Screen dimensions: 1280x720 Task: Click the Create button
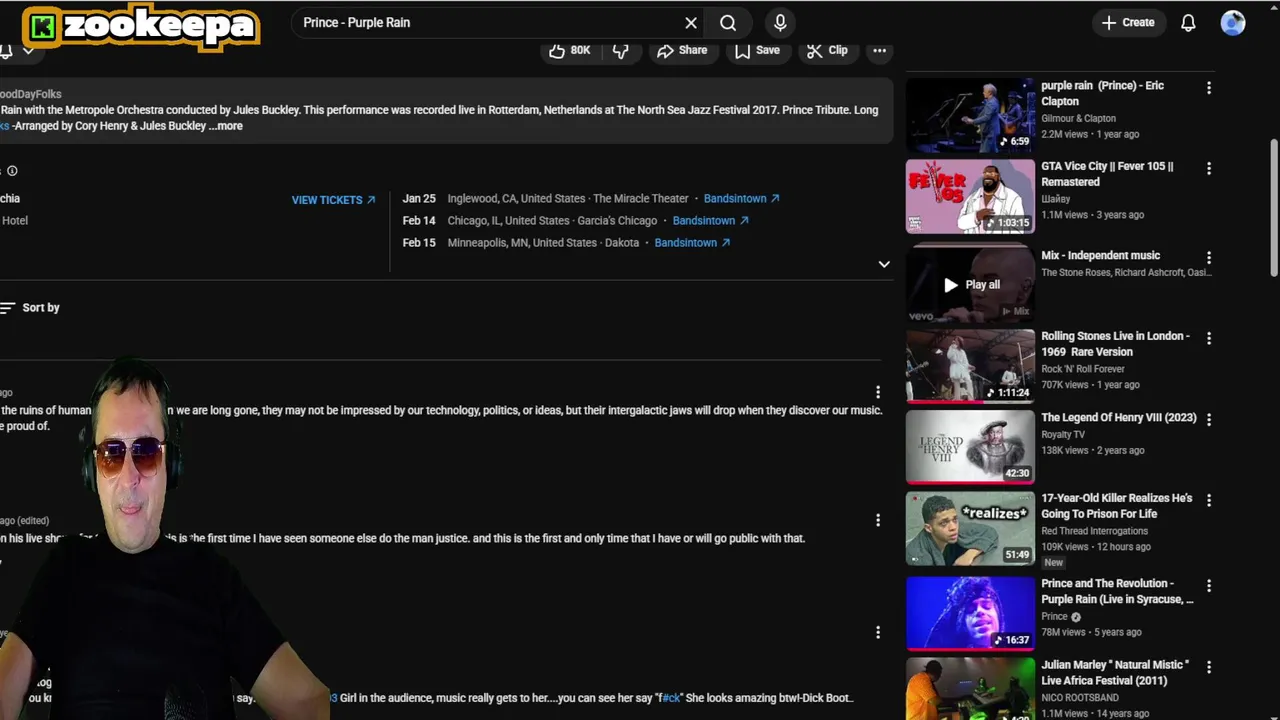[1128, 23]
